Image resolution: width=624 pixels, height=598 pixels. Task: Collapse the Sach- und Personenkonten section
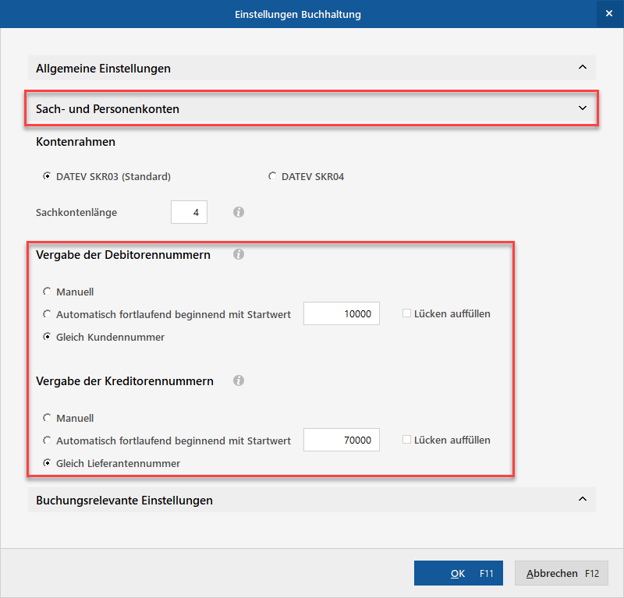[x=582, y=108]
